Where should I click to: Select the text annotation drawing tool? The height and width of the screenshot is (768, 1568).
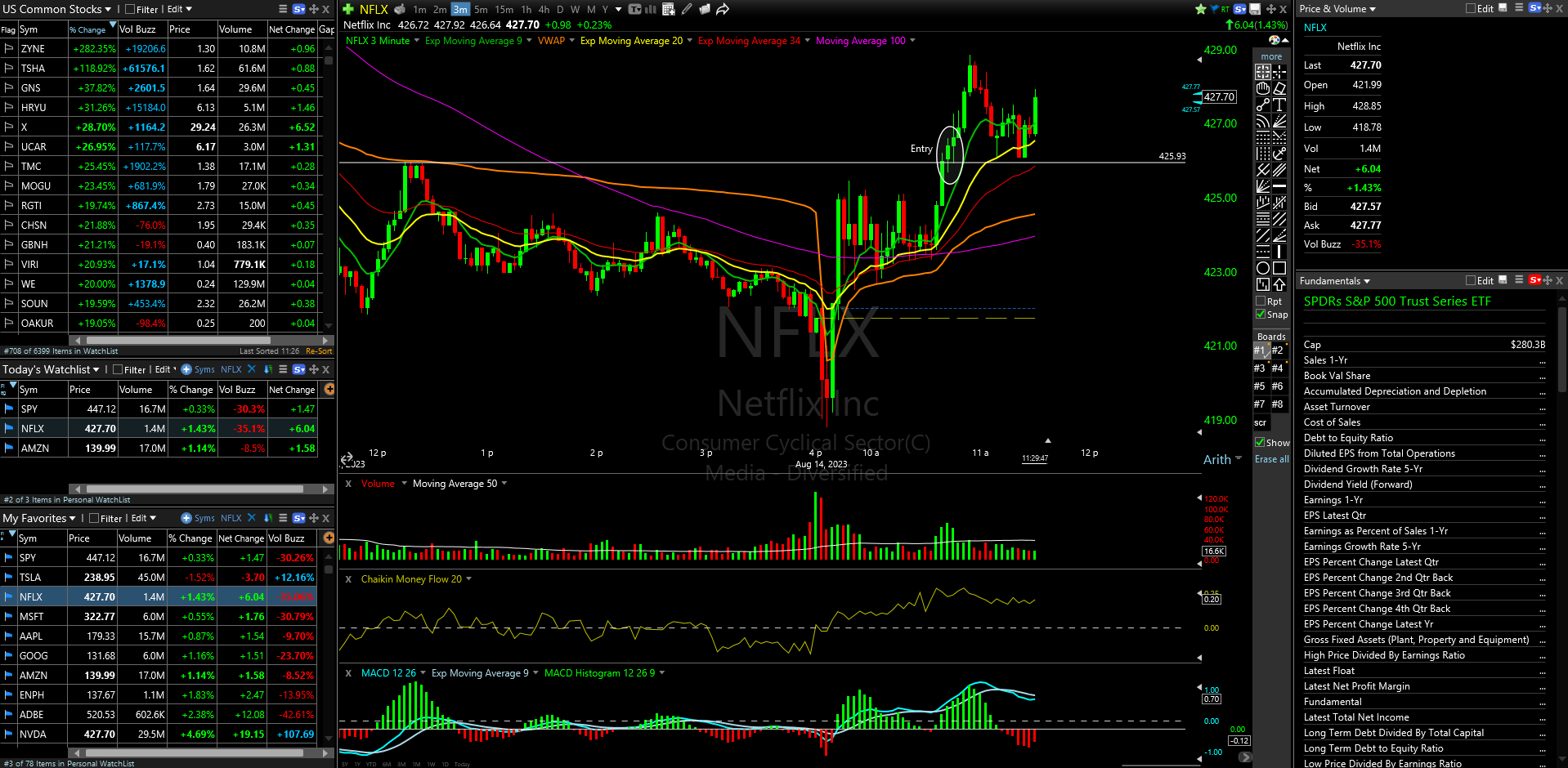tap(1279, 105)
